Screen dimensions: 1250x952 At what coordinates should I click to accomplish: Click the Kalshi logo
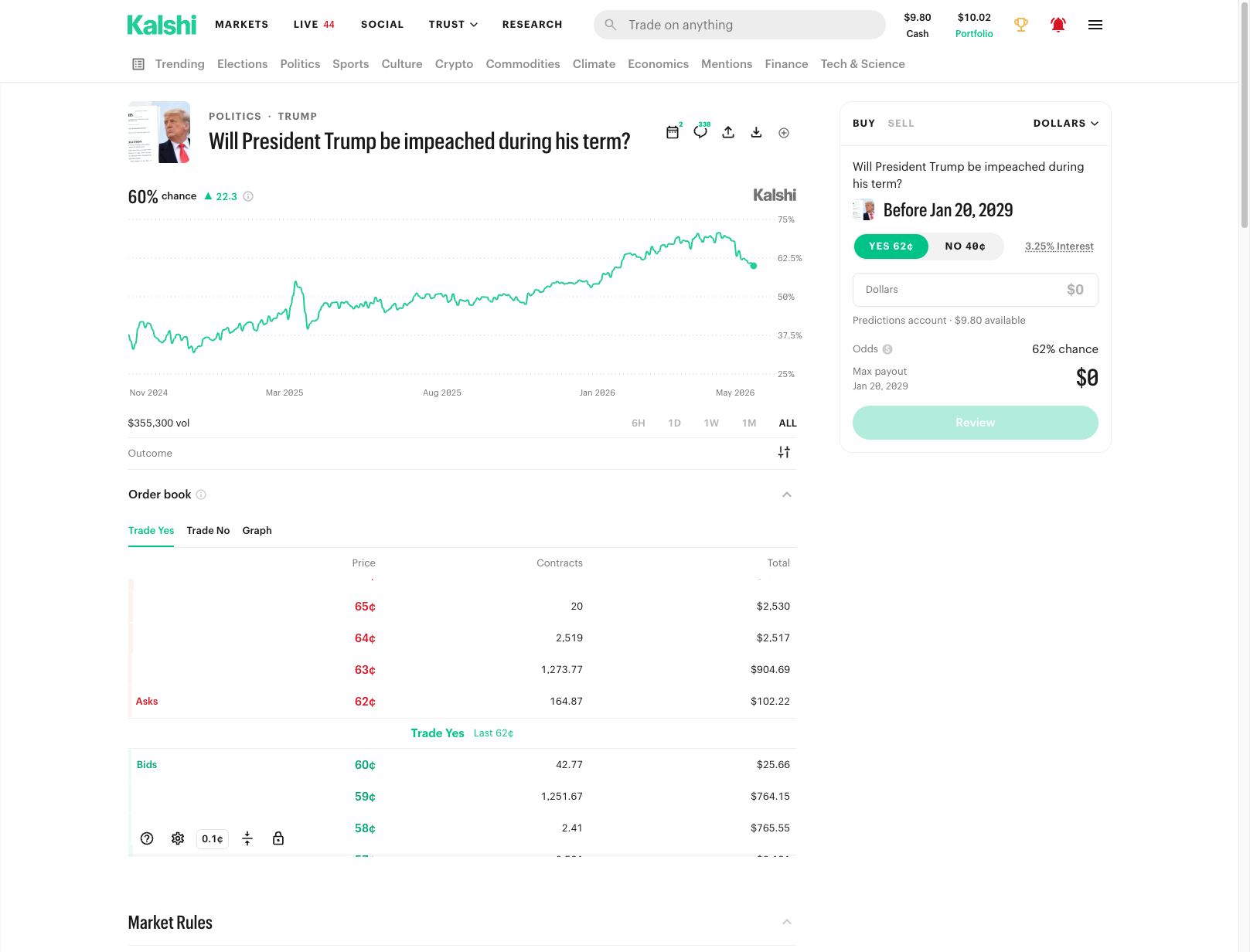pos(162,25)
